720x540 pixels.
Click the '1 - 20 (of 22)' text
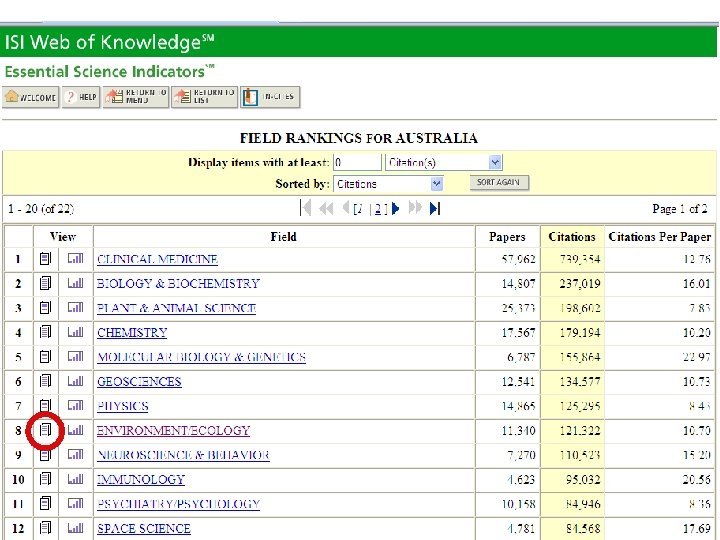click(41, 209)
